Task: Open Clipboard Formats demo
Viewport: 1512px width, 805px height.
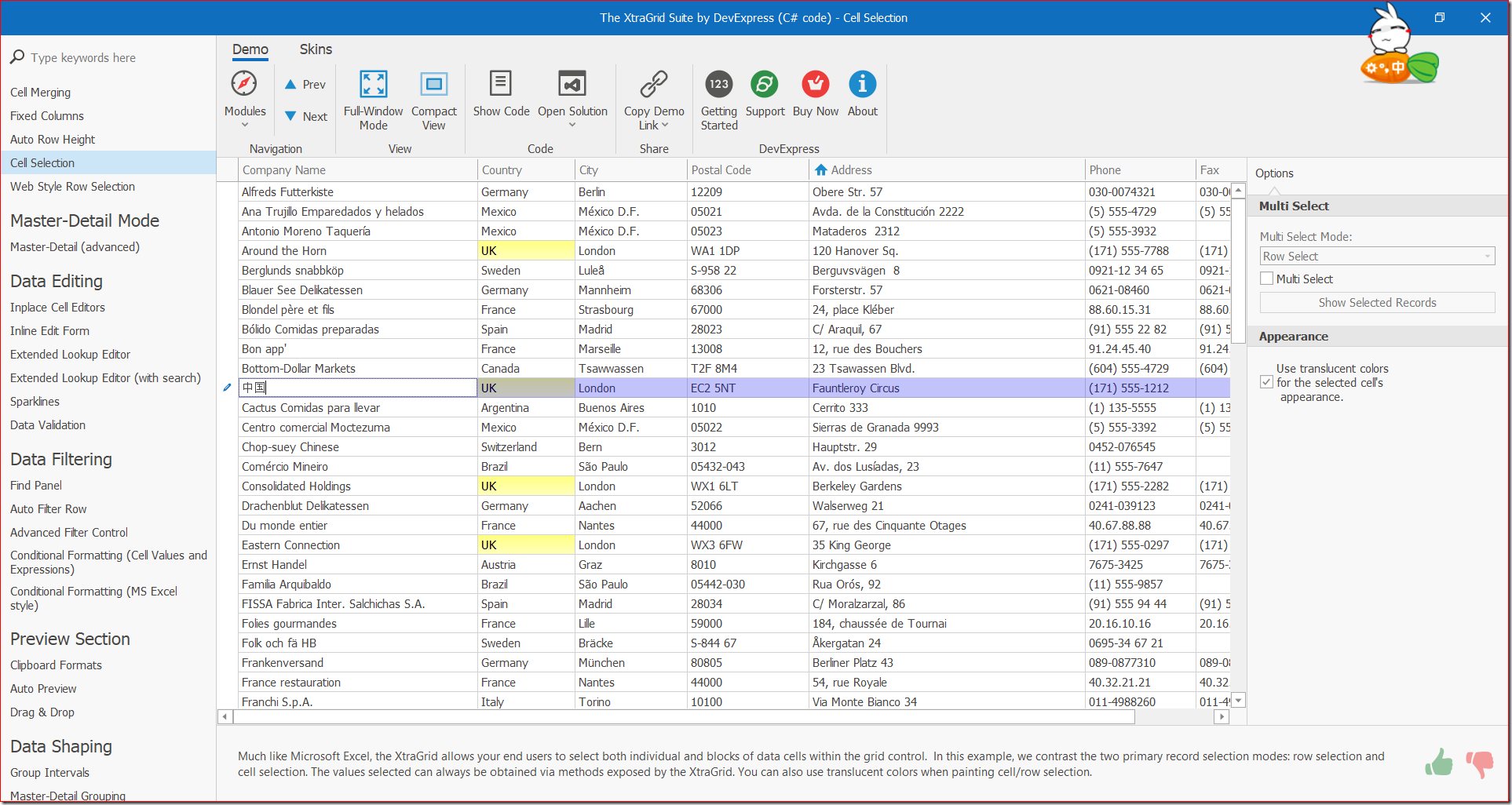Action: 56,665
